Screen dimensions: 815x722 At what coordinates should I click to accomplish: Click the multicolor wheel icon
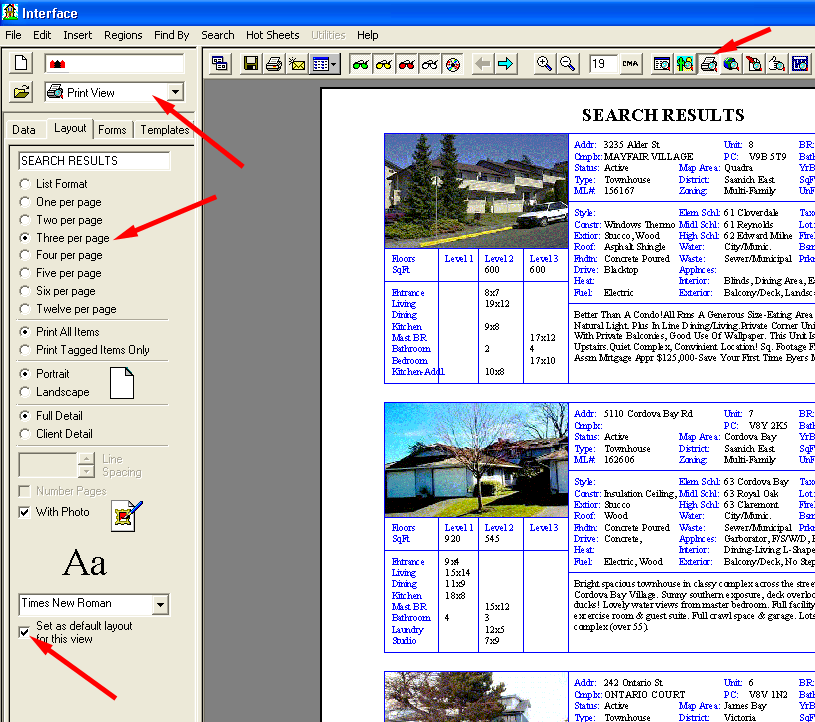point(453,64)
